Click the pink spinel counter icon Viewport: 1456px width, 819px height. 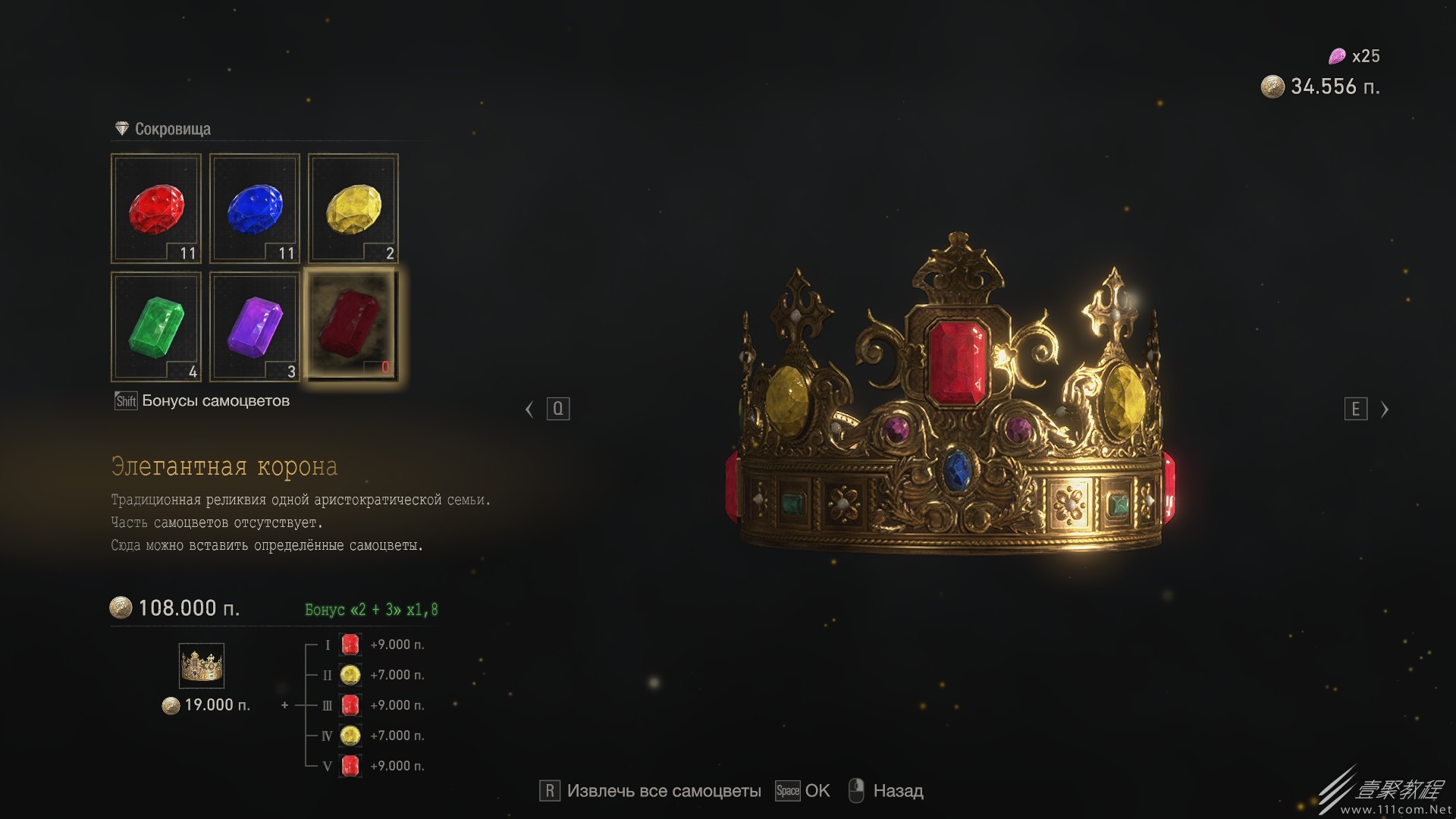(x=1337, y=56)
